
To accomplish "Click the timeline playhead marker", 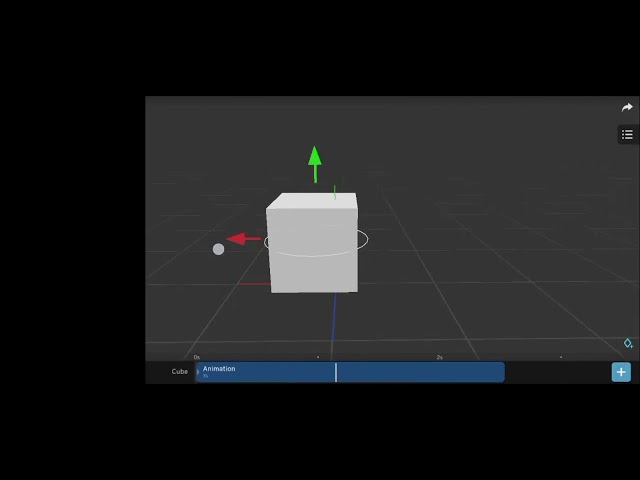I will tap(336, 372).
